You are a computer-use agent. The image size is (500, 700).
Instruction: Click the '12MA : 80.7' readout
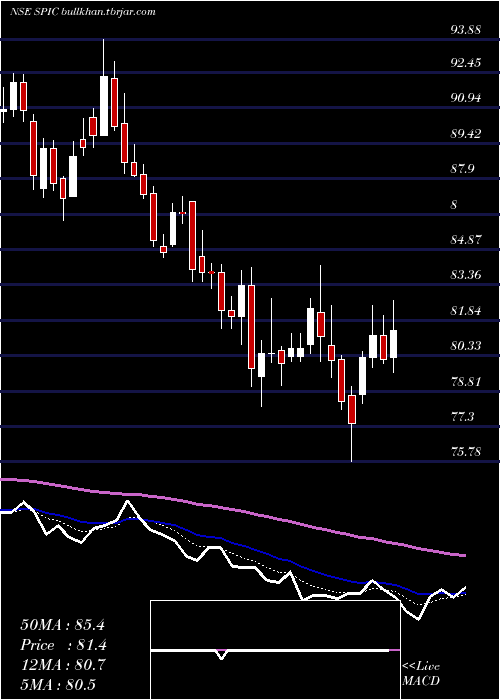62,665
